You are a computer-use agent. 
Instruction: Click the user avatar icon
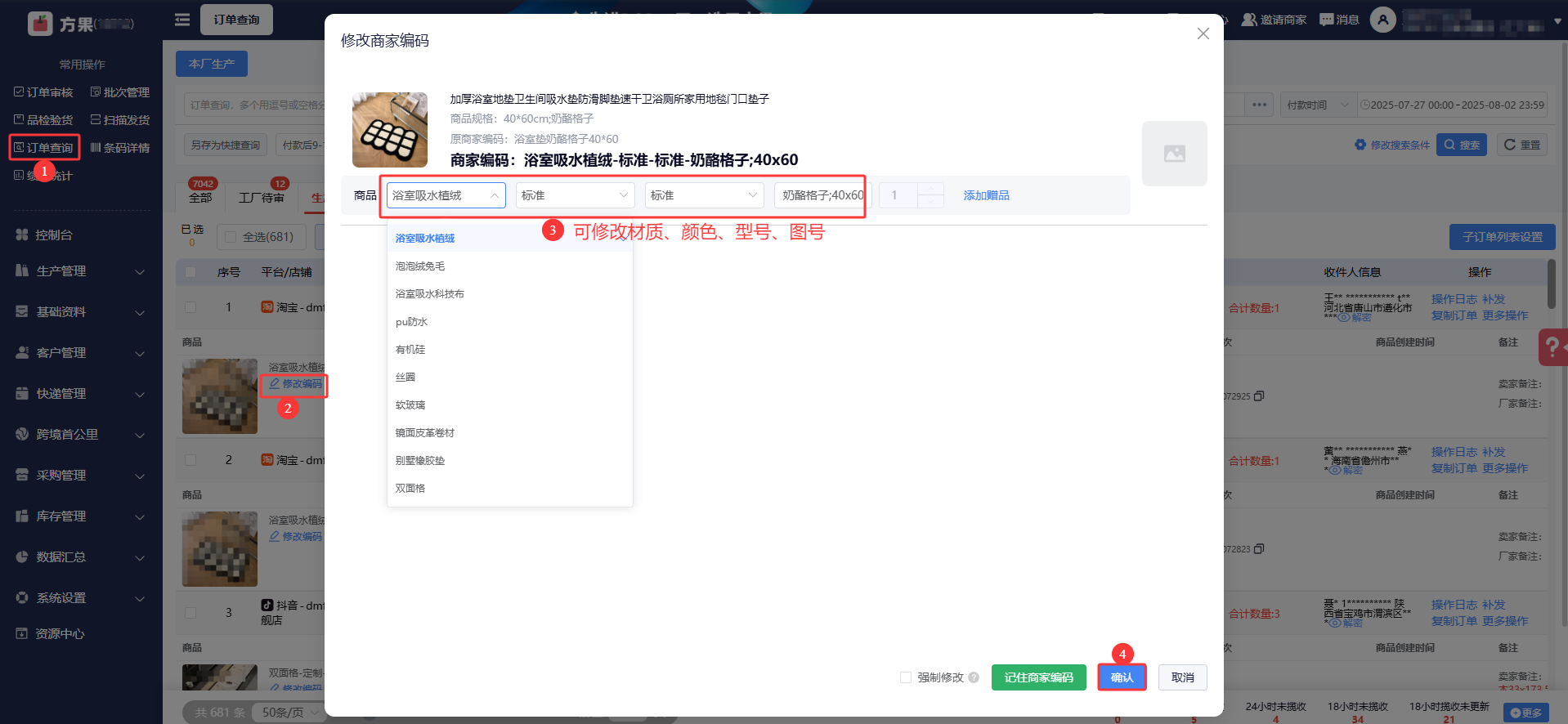point(1383,20)
